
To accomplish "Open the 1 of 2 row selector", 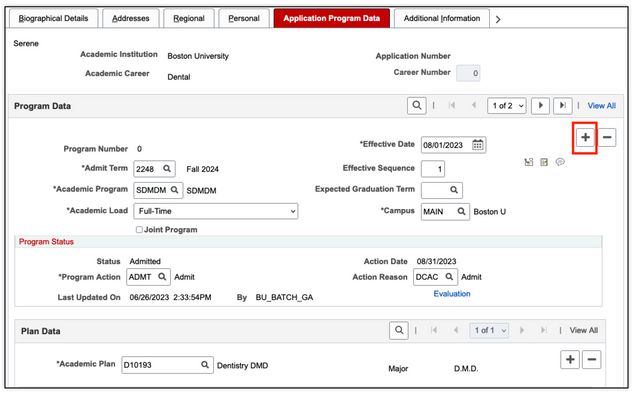I will coord(507,106).
